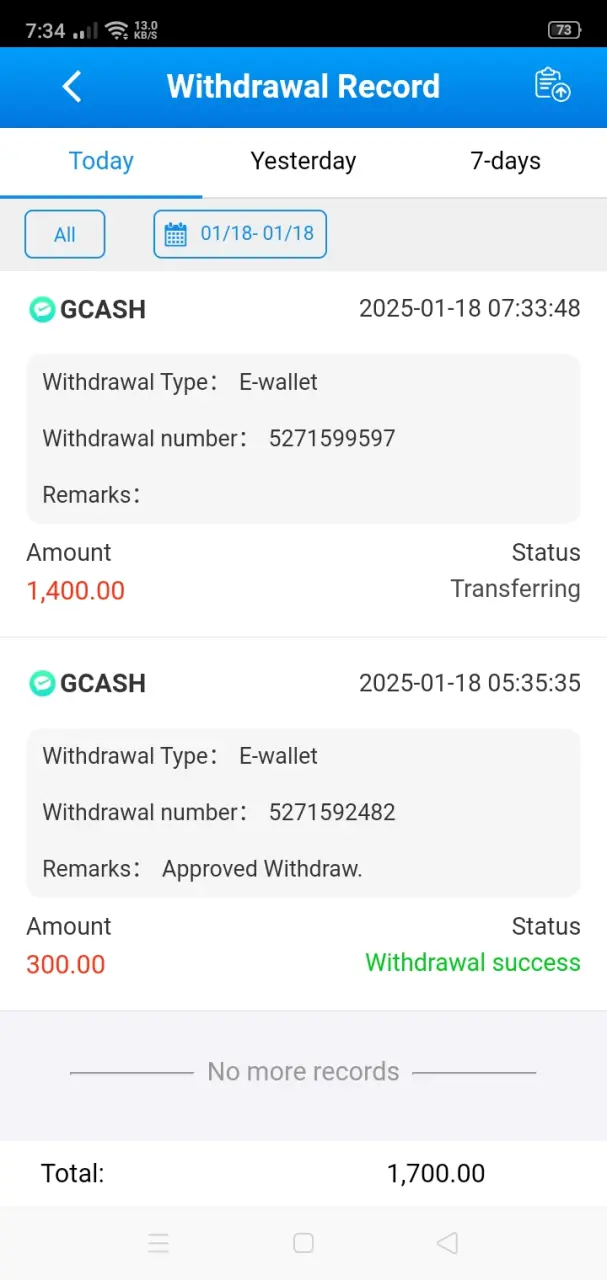
Task: Tap the Android back triangle icon
Action: point(447,1243)
